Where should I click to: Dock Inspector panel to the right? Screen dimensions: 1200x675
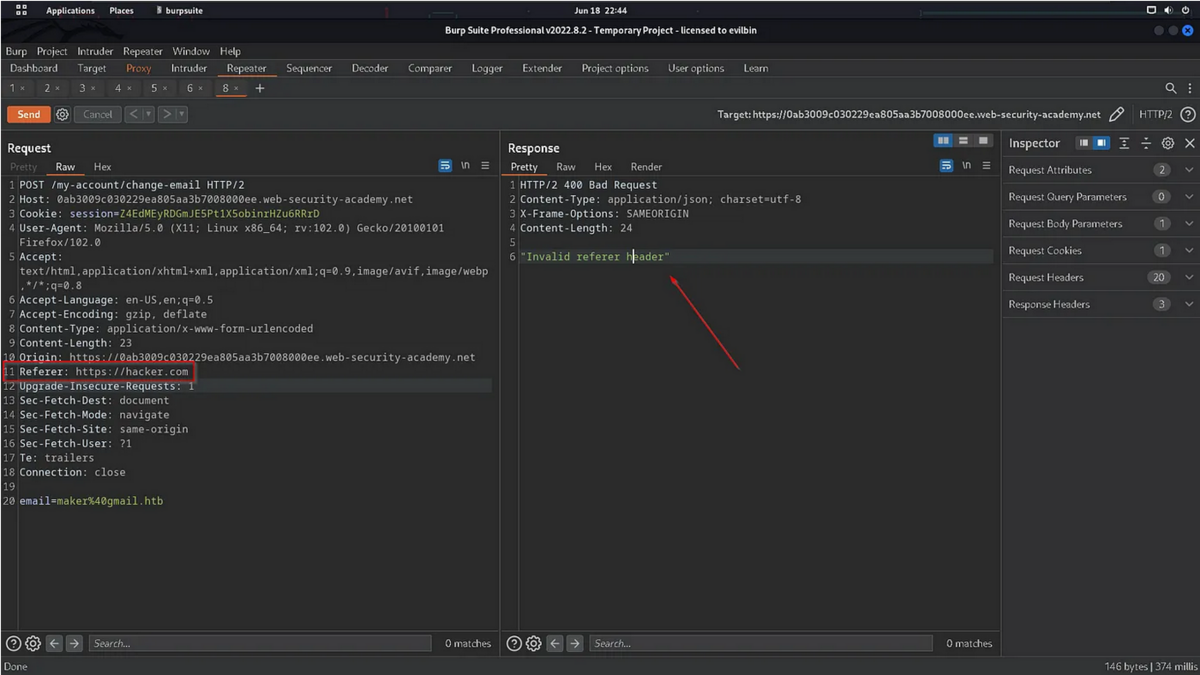click(x=1101, y=144)
